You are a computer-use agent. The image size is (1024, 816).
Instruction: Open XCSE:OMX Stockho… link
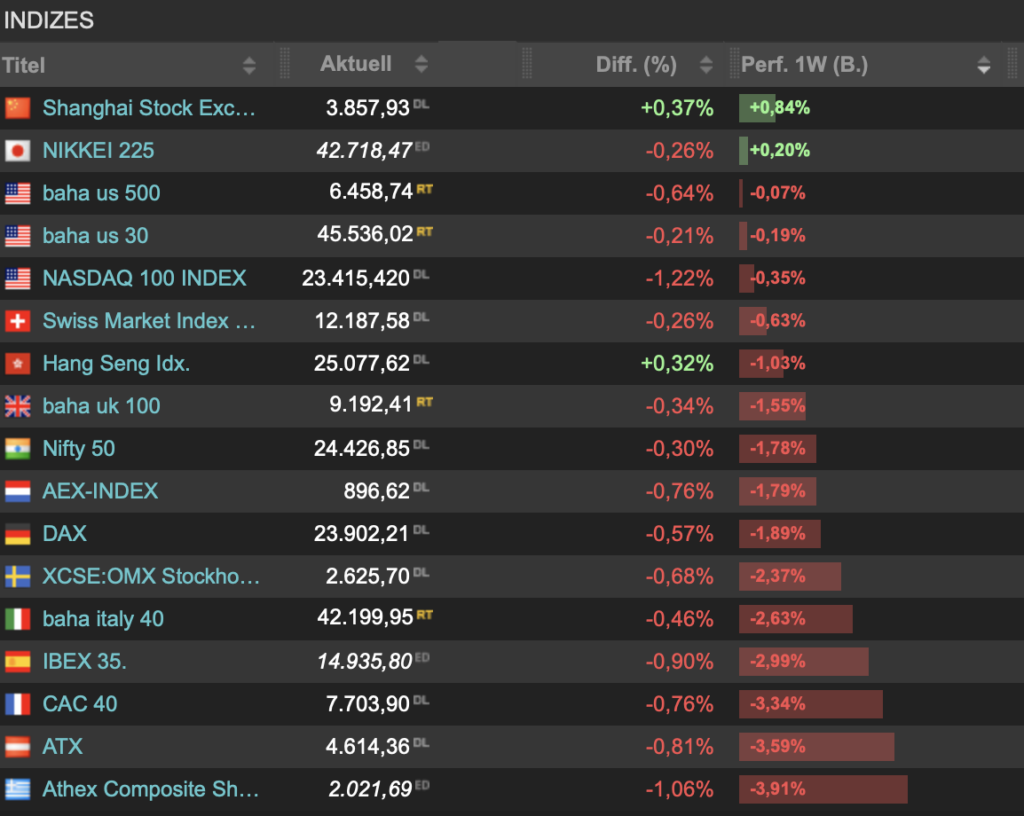[x=151, y=576]
